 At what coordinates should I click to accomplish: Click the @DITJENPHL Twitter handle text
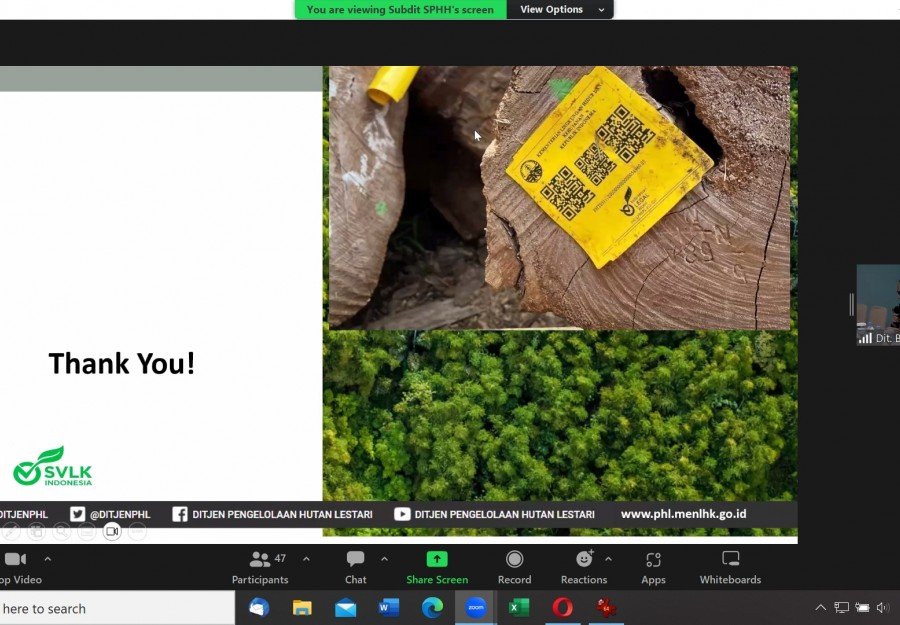click(120, 514)
